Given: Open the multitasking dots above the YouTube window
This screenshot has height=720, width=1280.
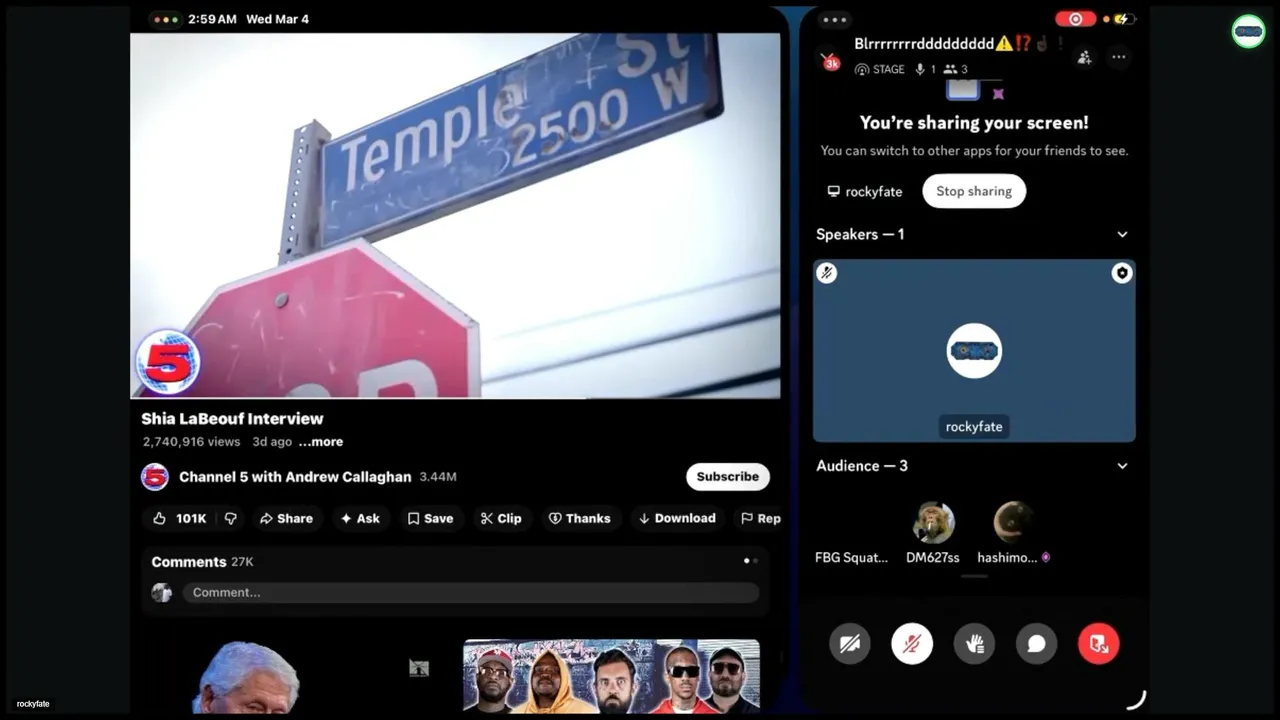Looking at the screenshot, I should coord(165,19).
